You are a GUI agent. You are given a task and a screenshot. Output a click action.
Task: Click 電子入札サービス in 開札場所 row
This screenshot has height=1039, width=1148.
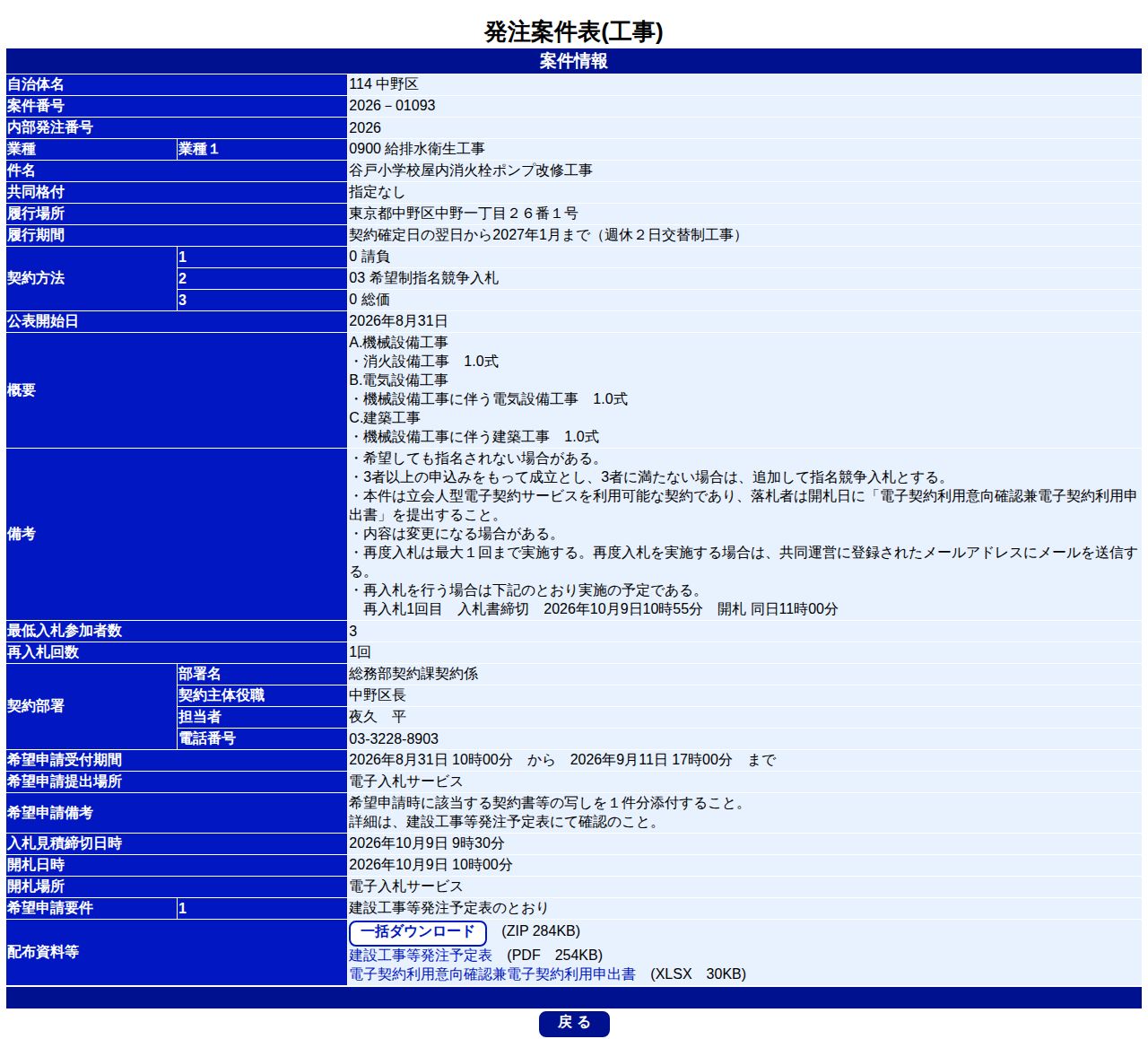[x=406, y=886]
